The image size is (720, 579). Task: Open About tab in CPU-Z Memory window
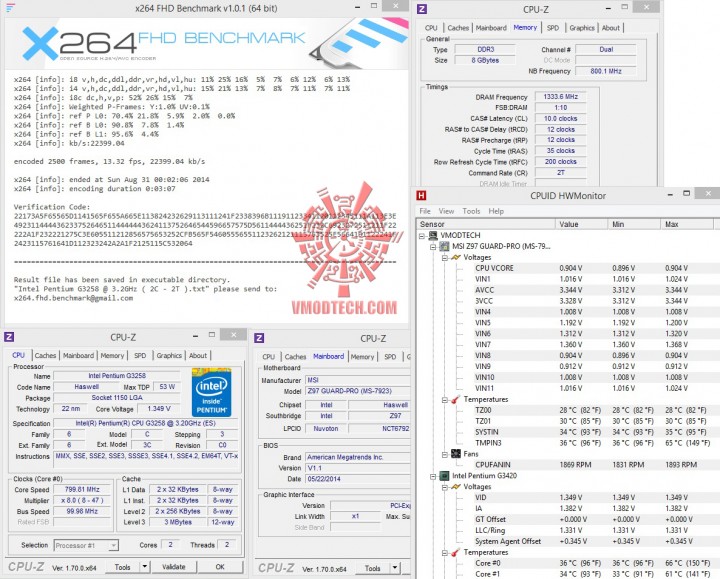click(611, 28)
